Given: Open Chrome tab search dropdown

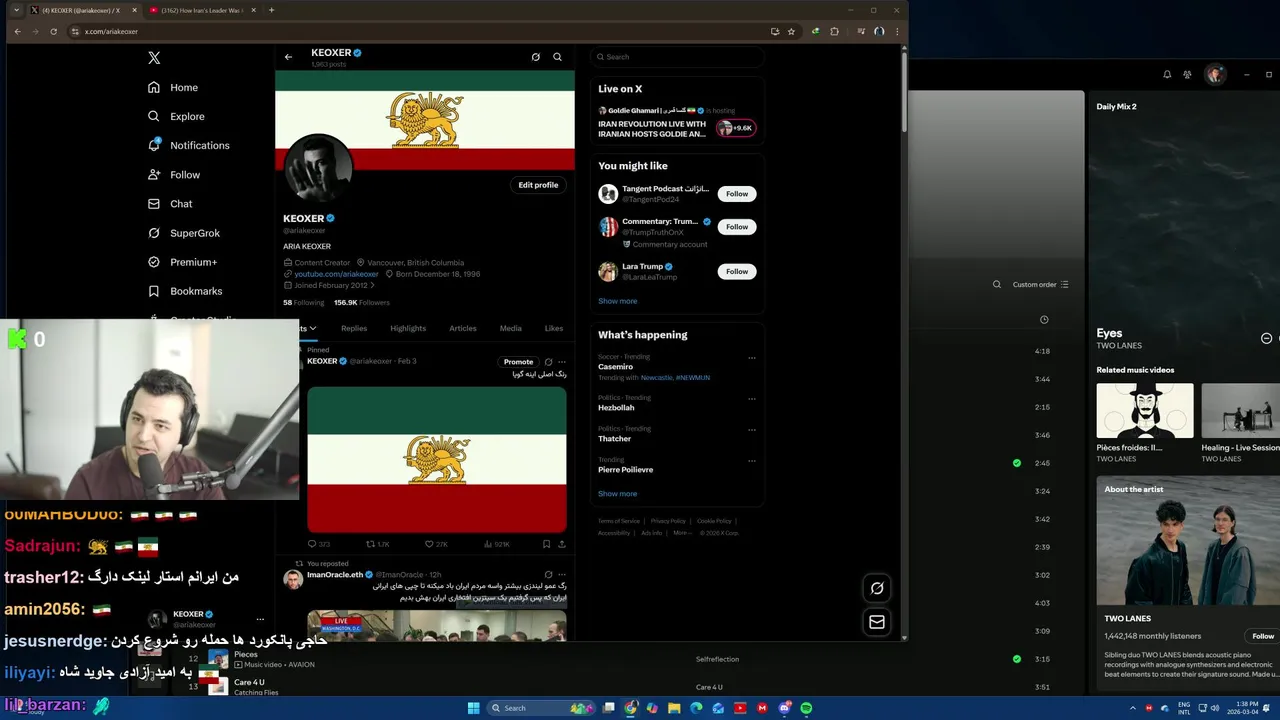Looking at the screenshot, I should click(x=16, y=10).
